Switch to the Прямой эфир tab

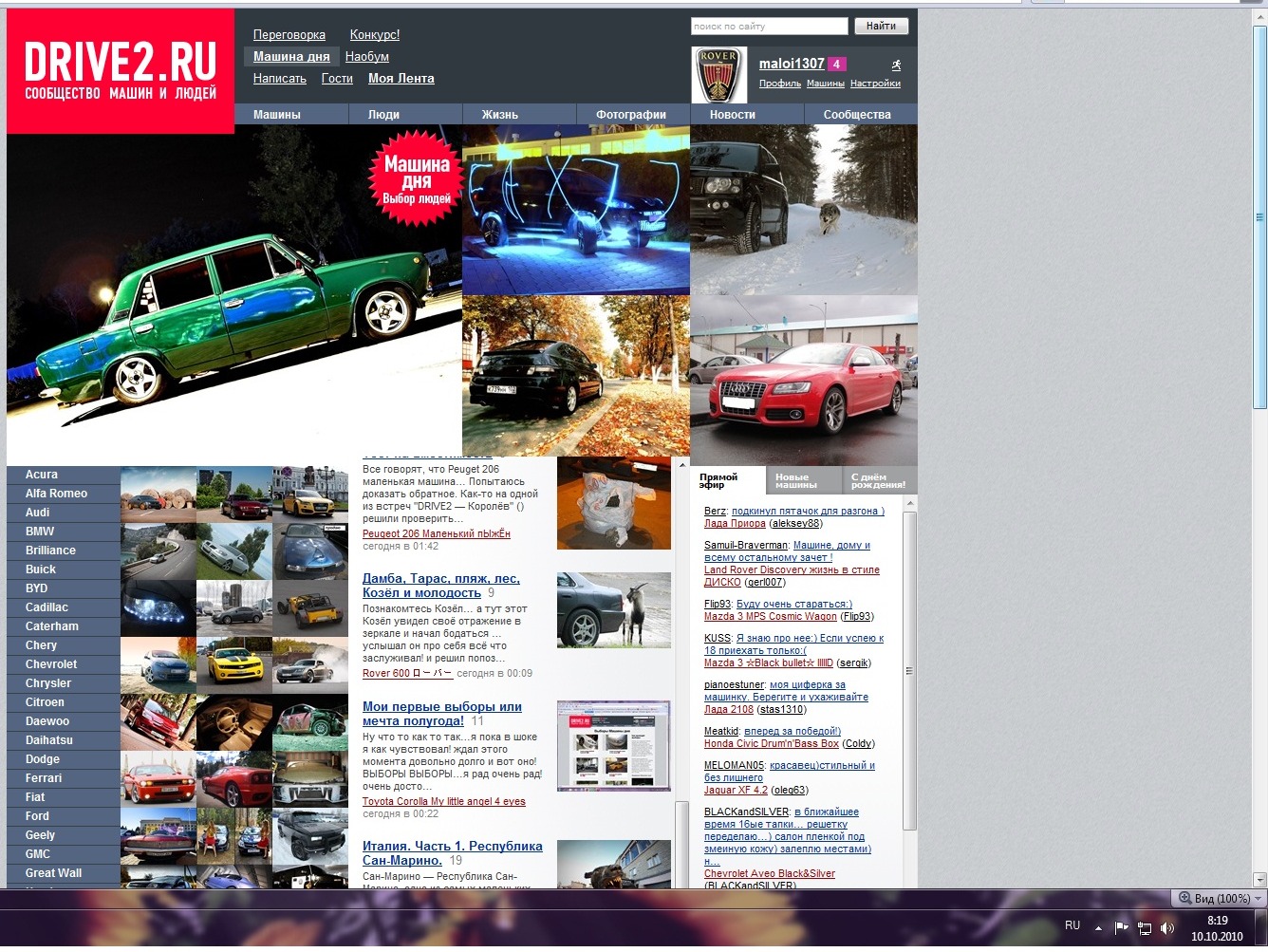tap(728, 480)
